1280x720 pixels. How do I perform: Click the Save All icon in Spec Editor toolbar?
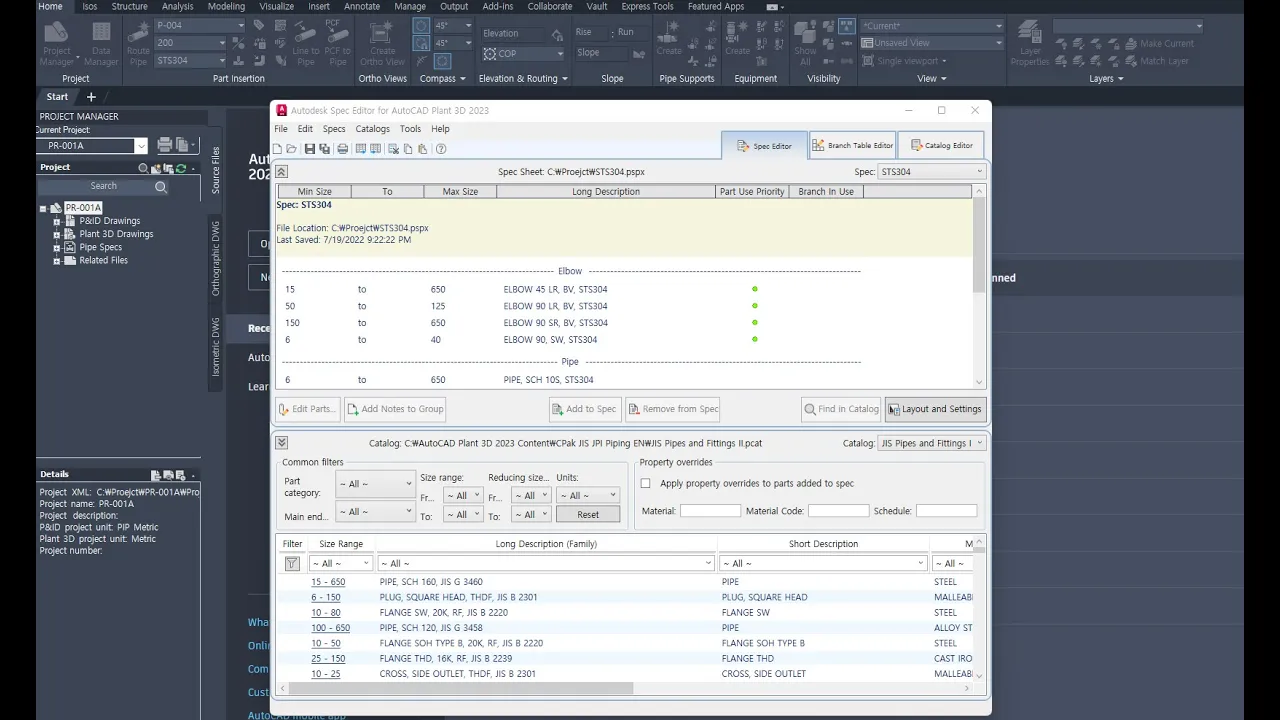click(x=324, y=149)
